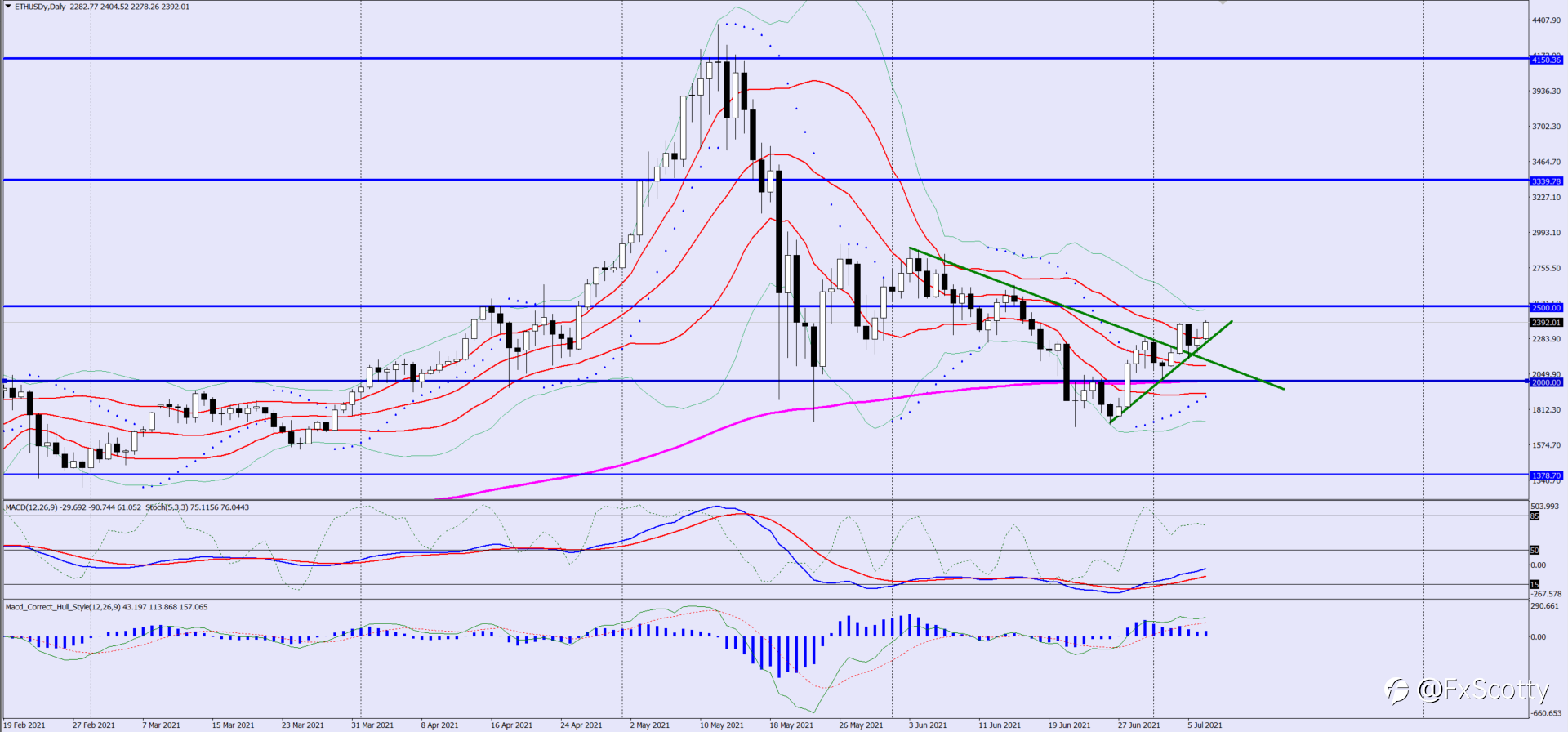1568x732 pixels.
Task: Click the 4150.36 blue price label
Action: (x=1546, y=60)
